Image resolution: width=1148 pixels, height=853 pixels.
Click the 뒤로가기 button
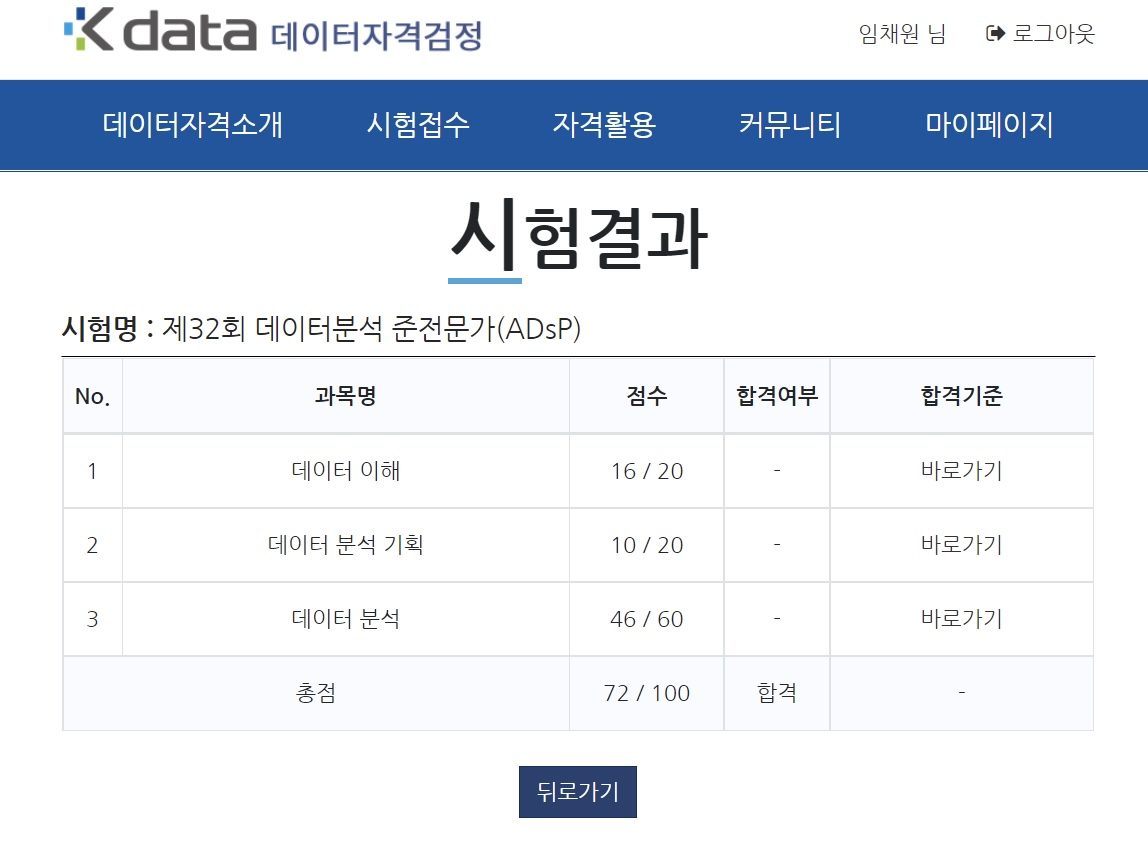[x=578, y=791]
